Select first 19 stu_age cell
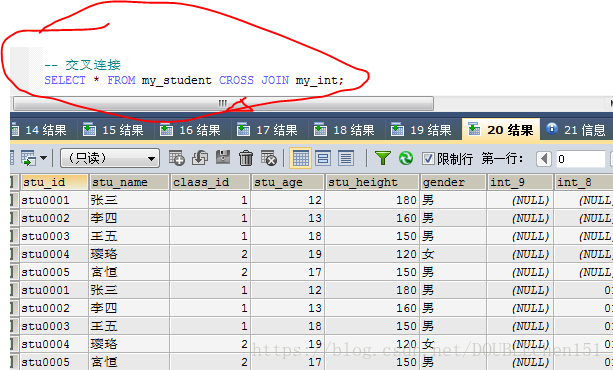The image size is (613, 370). click(x=287, y=254)
